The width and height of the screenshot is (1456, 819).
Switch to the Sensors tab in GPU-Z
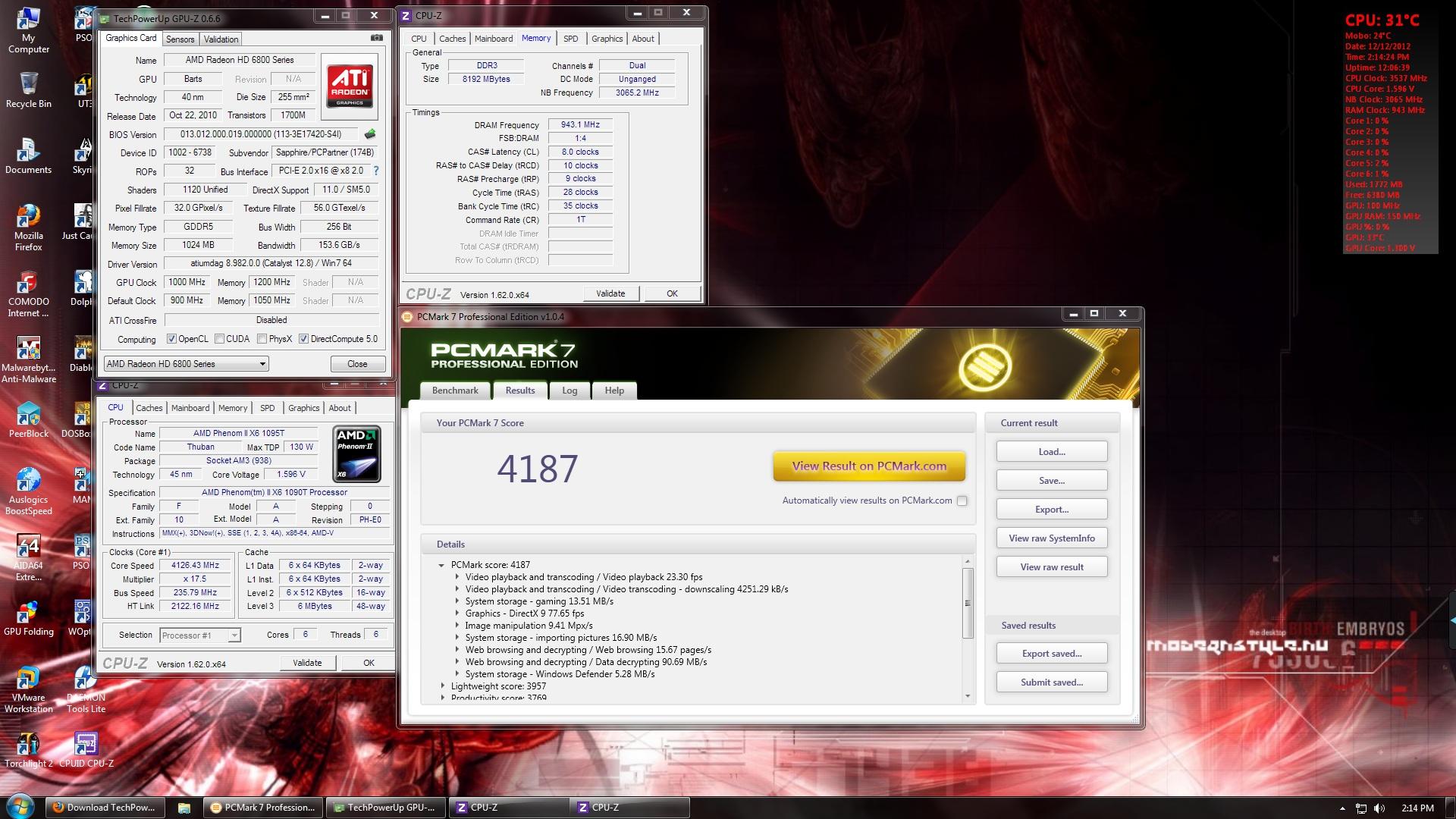coord(180,39)
